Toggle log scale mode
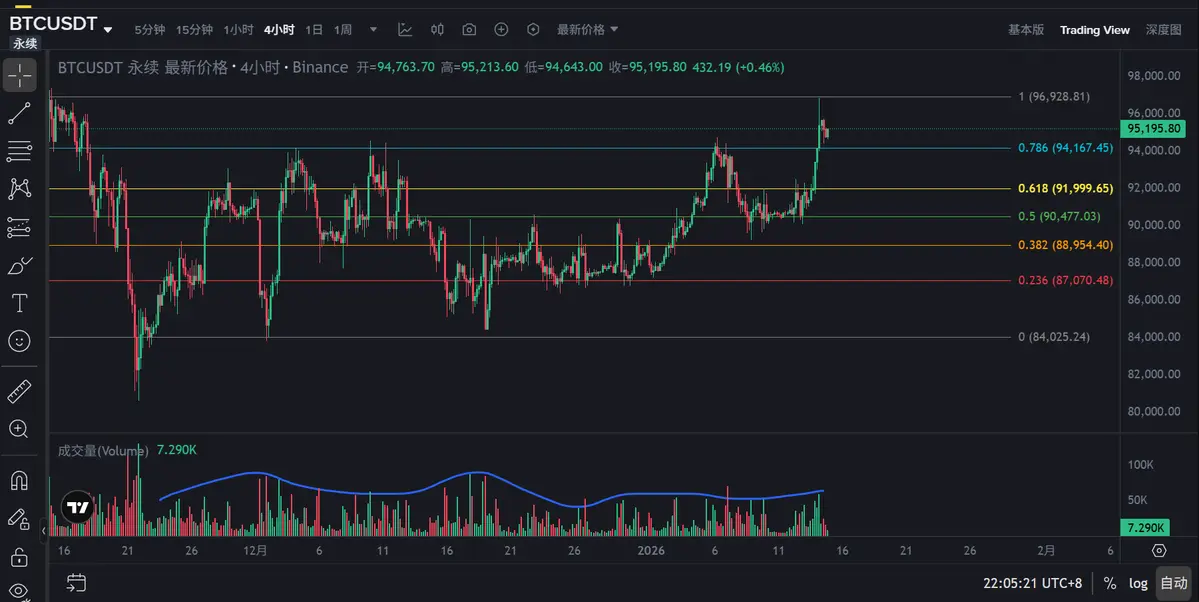Viewport: 1199px width, 602px height. [1138, 583]
